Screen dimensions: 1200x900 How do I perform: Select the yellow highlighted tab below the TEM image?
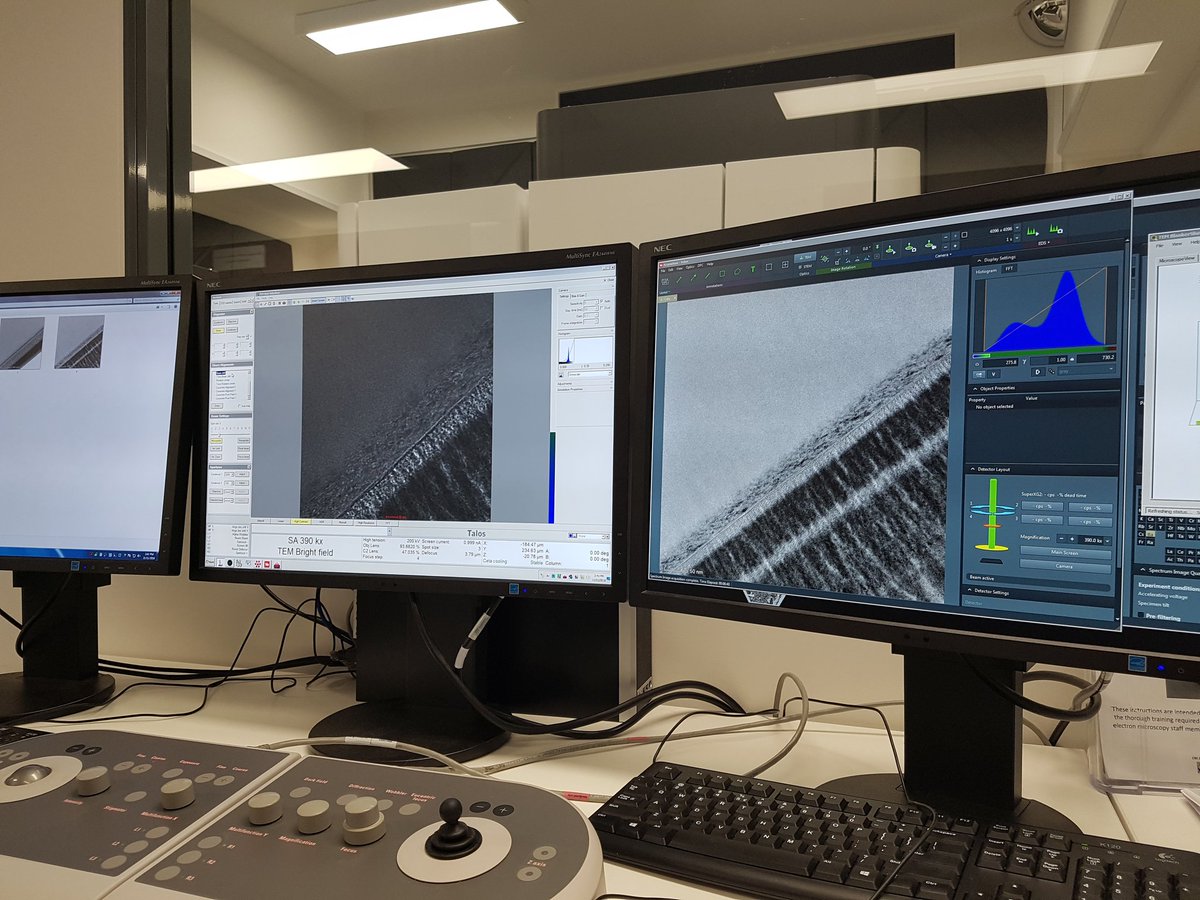click(301, 521)
